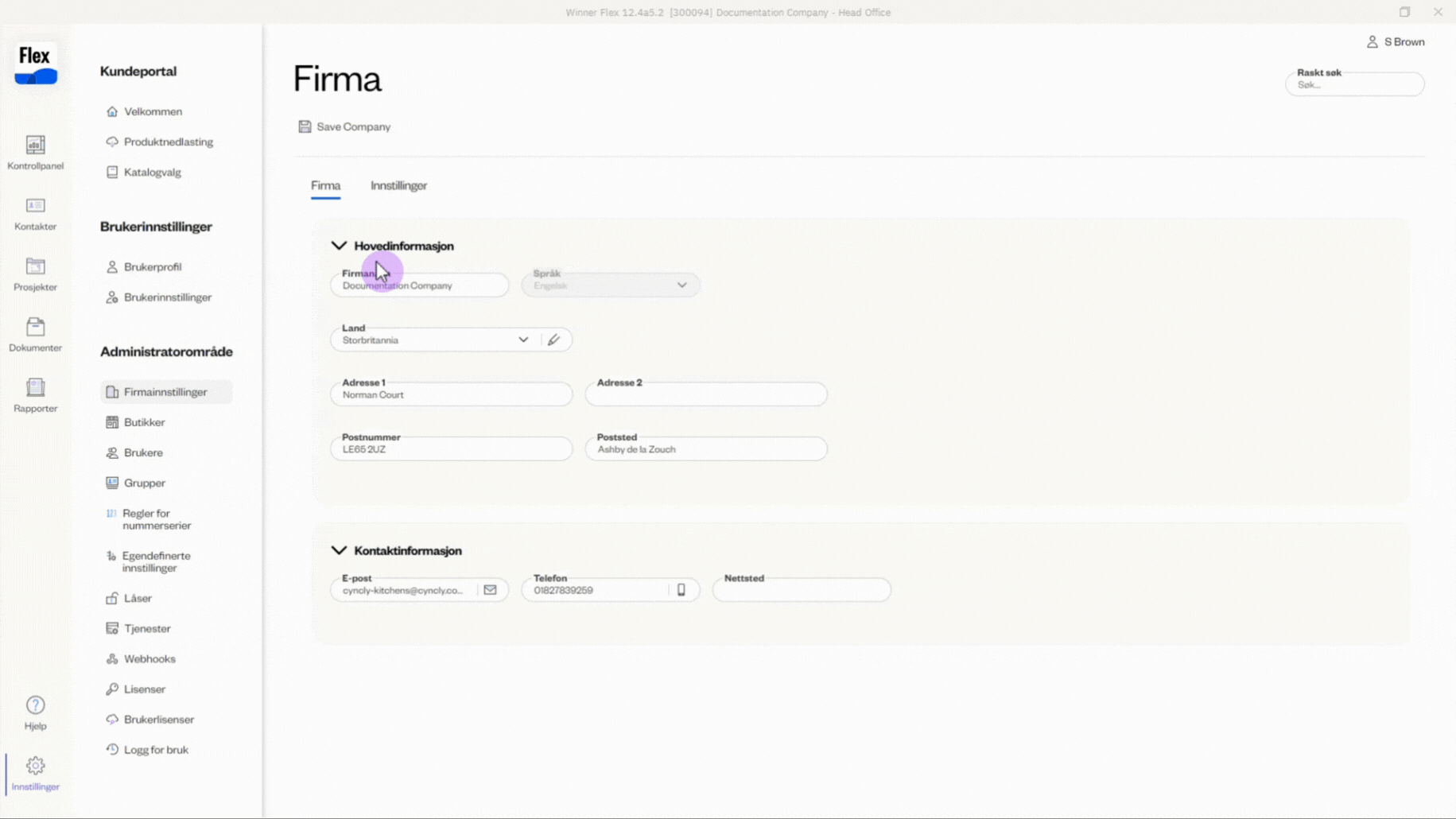Click into the Nettsted input field
The width and height of the screenshot is (1456, 819).
coord(801,592)
